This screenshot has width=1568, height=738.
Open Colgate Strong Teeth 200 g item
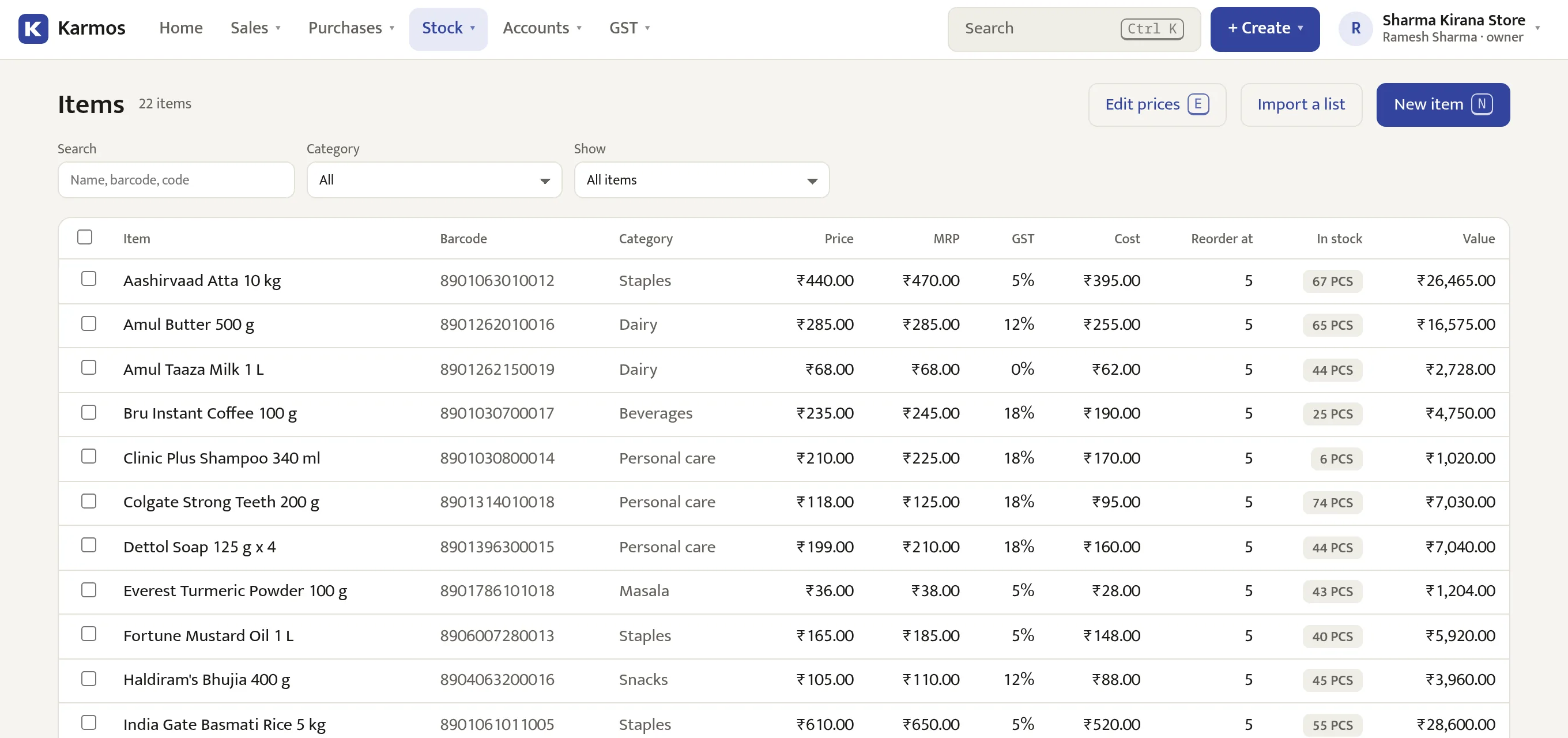click(x=221, y=502)
